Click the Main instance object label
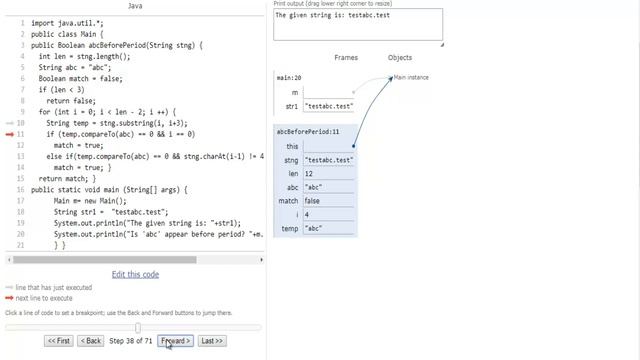 411,77
